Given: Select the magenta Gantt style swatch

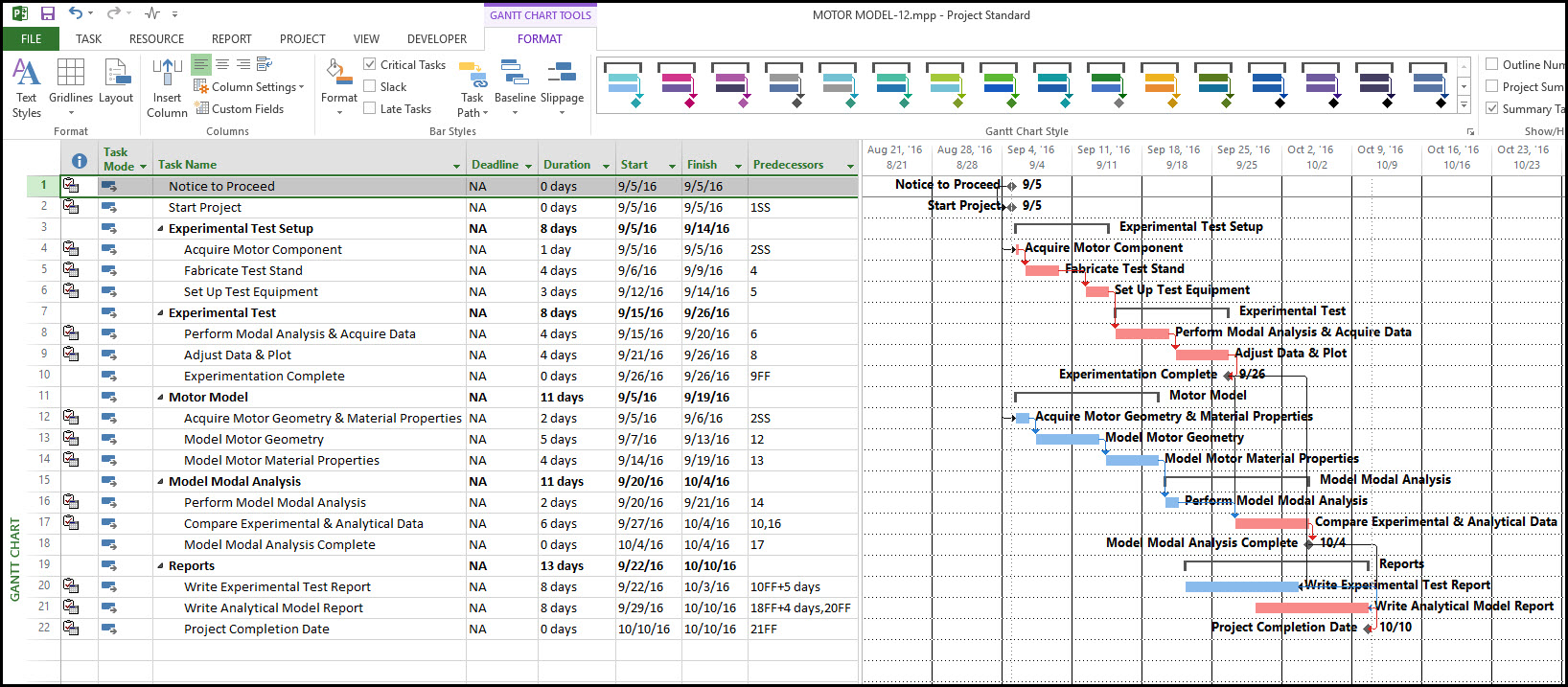Looking at the screenshot, I should coord(677,84).
